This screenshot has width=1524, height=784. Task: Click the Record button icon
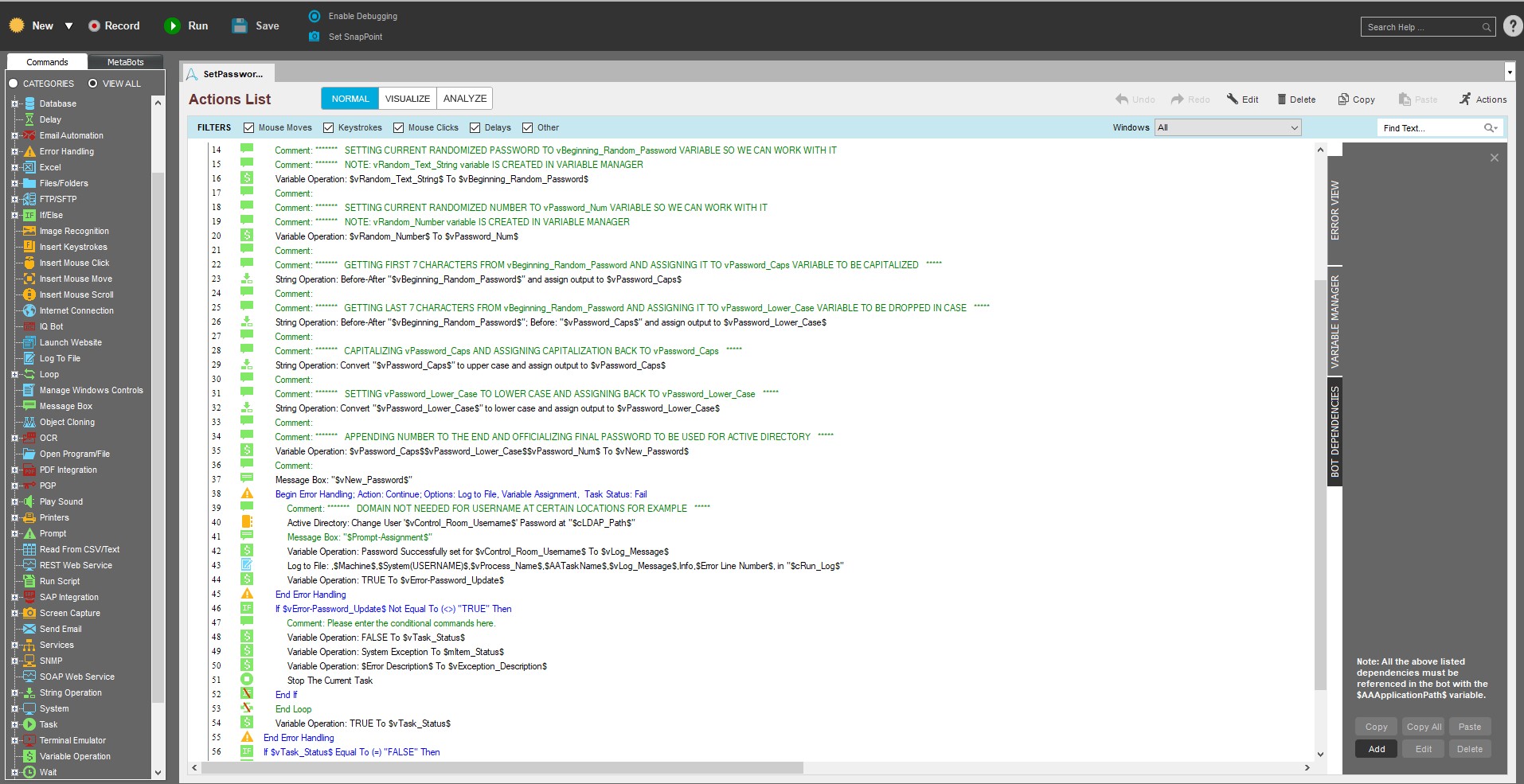click(94, 26)
